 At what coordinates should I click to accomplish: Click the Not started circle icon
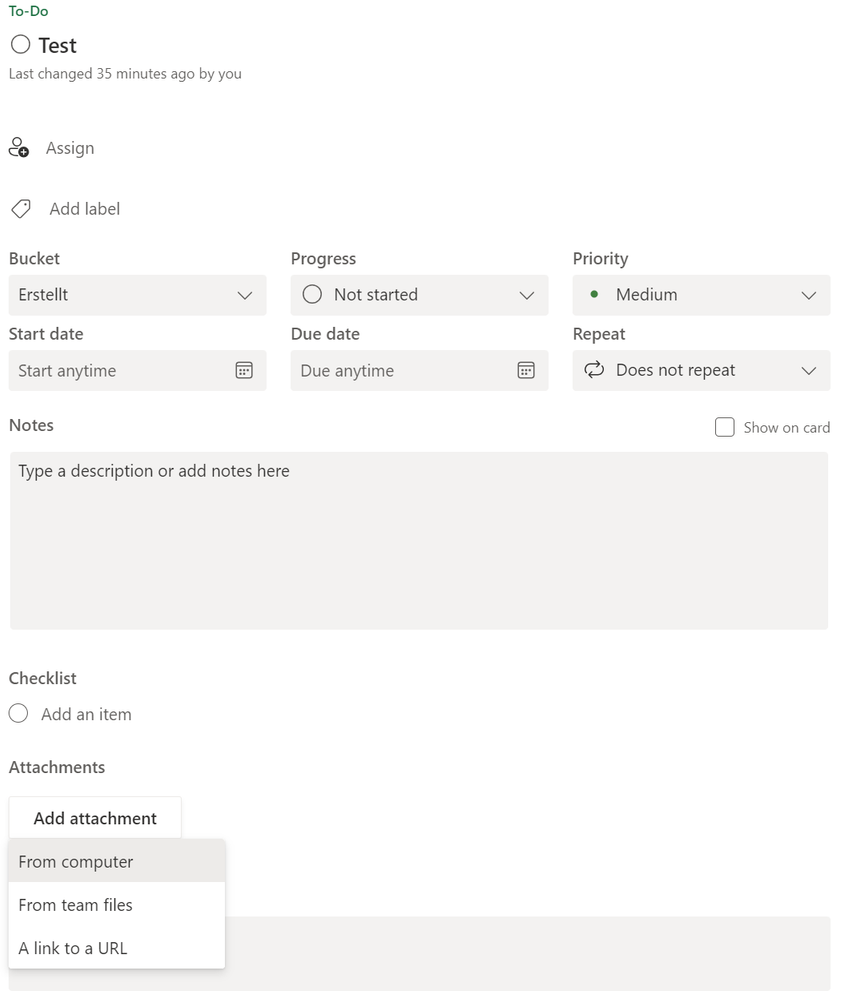pos(312,294)
